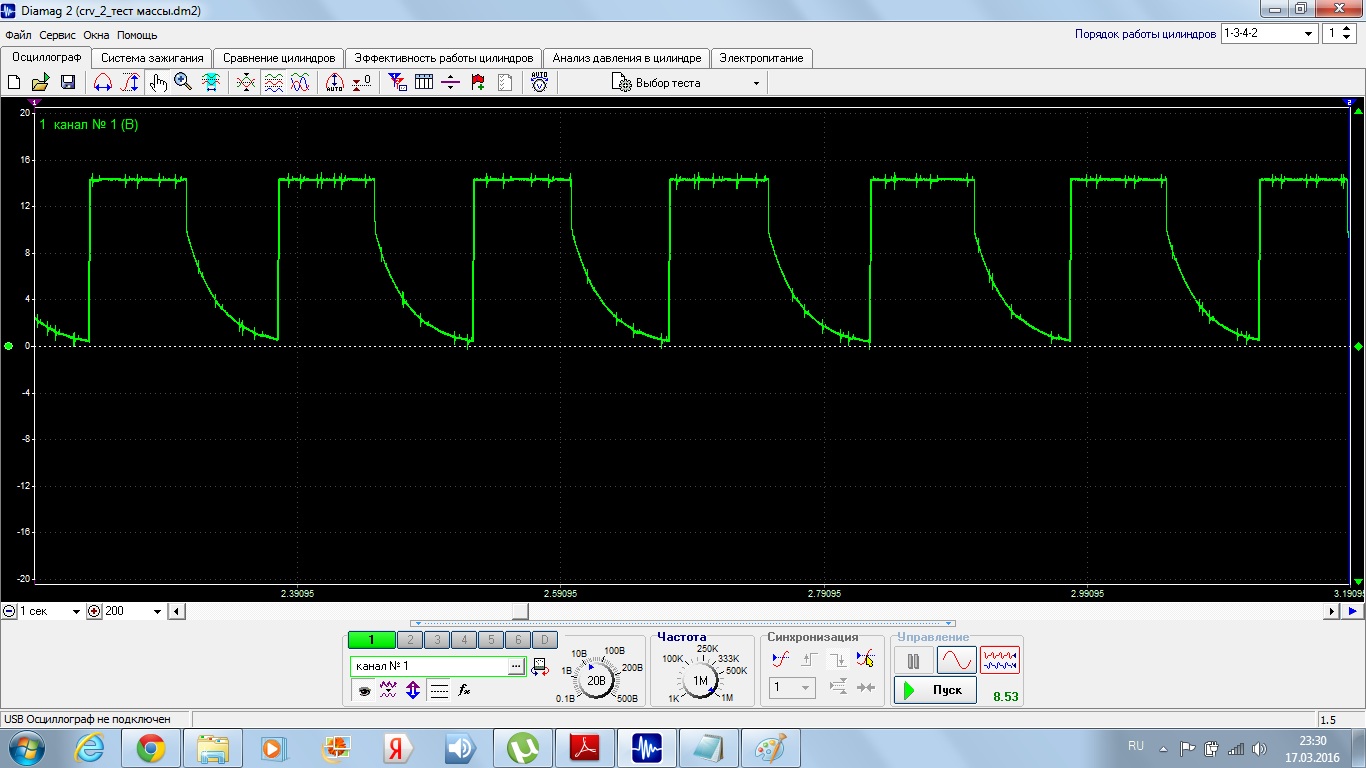Click the overlapping waveforms icon in toolbar
The height and width of the screenshot is (768, 1366).
[300, 83]
